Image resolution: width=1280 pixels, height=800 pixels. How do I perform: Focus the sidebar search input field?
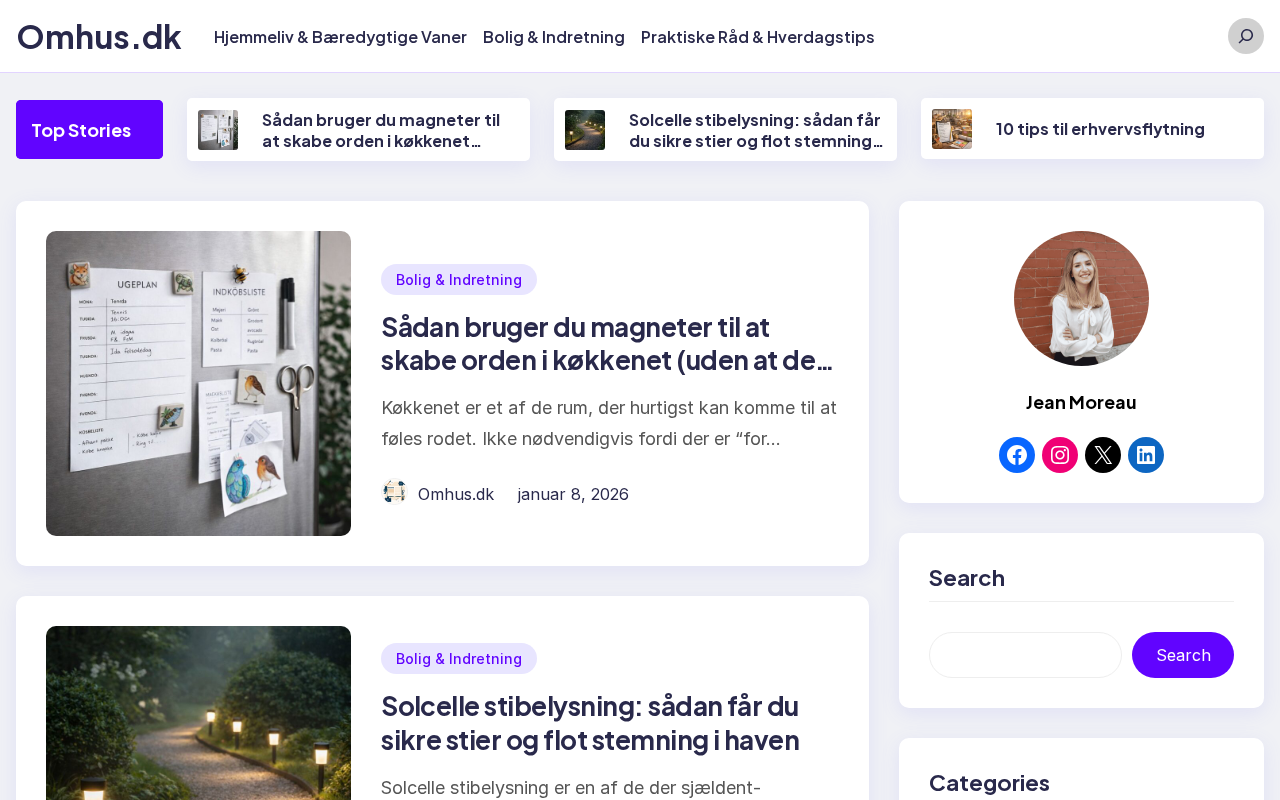[x=1025, y=655]
